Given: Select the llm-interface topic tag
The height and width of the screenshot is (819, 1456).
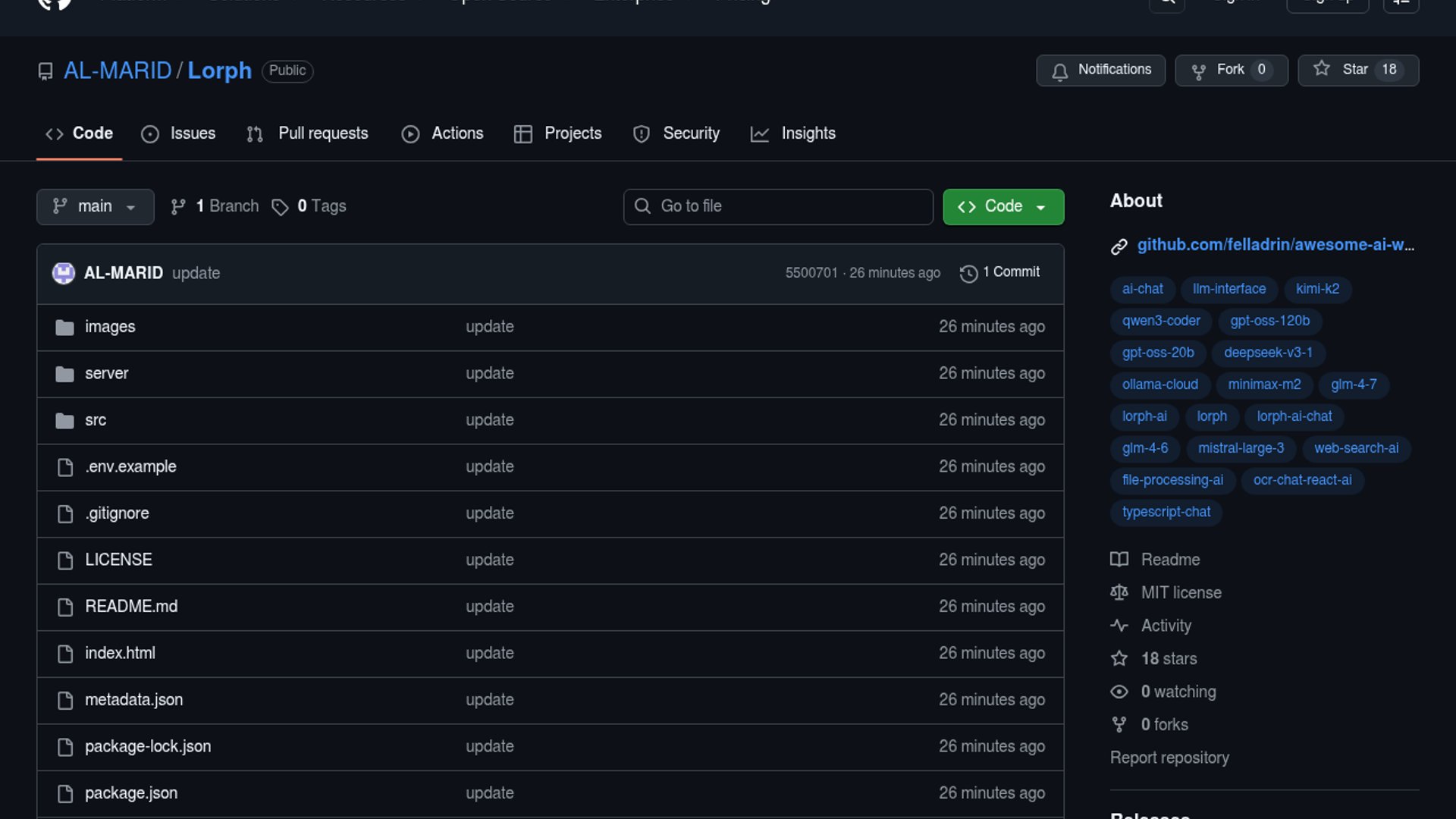Looking at the screenshot, I should (1229, 290).
